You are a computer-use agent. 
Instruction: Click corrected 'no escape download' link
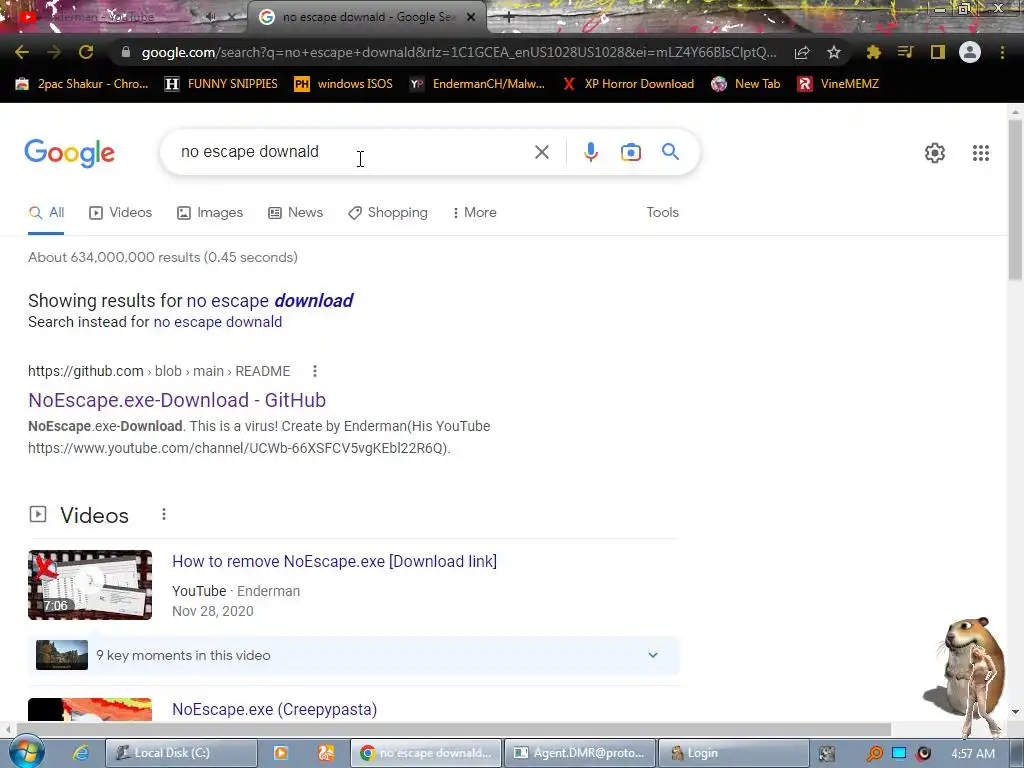point(270,300)
